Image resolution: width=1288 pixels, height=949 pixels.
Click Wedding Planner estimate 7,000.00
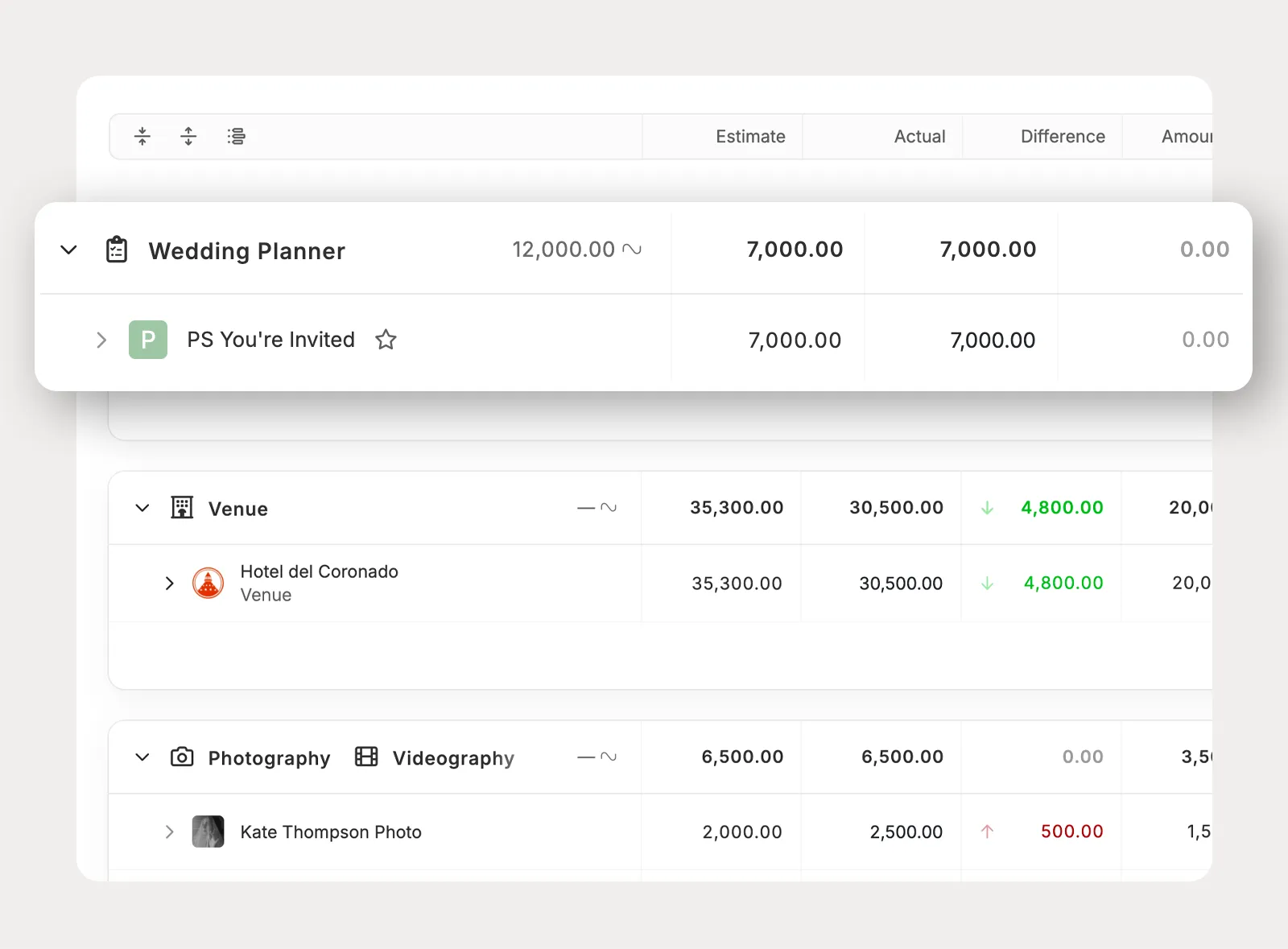pos(795,250)
